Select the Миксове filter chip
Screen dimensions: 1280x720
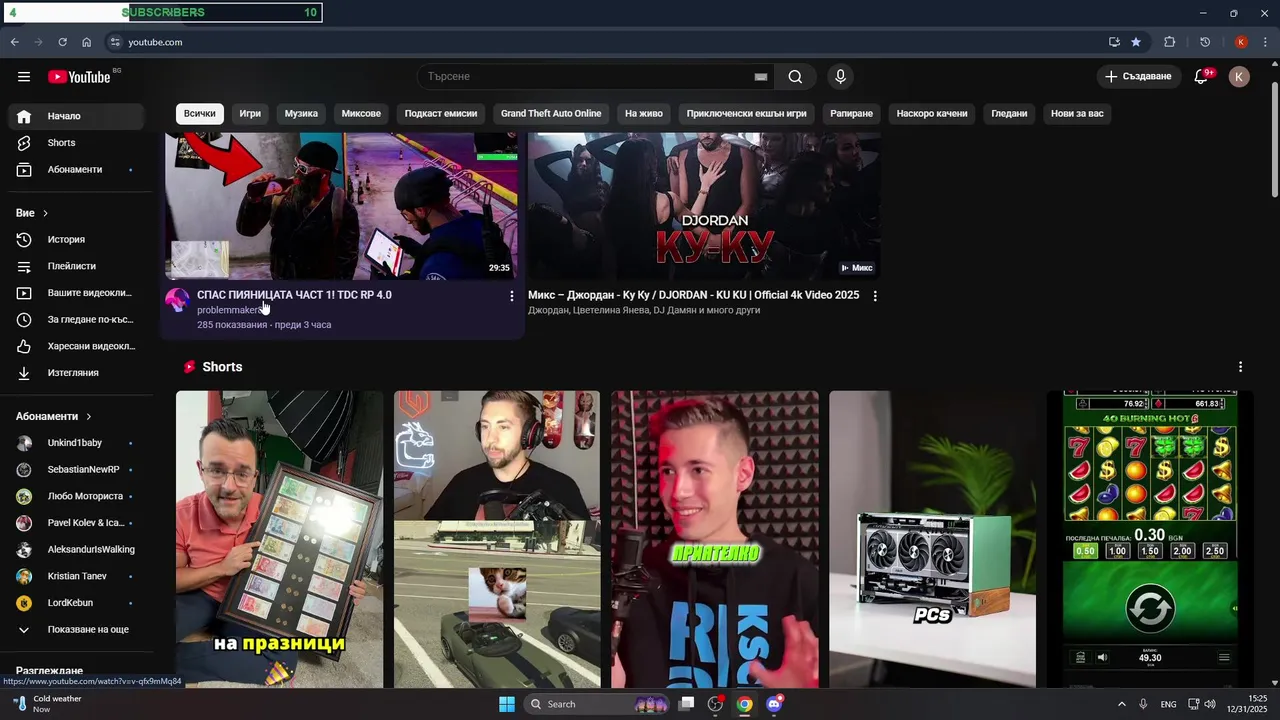click(361, 113)
